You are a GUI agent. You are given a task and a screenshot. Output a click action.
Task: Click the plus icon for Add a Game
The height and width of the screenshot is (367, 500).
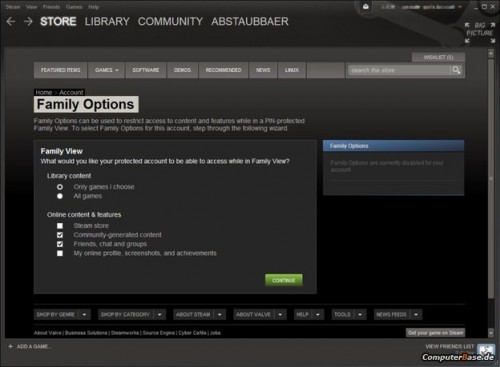click(10, 346)
